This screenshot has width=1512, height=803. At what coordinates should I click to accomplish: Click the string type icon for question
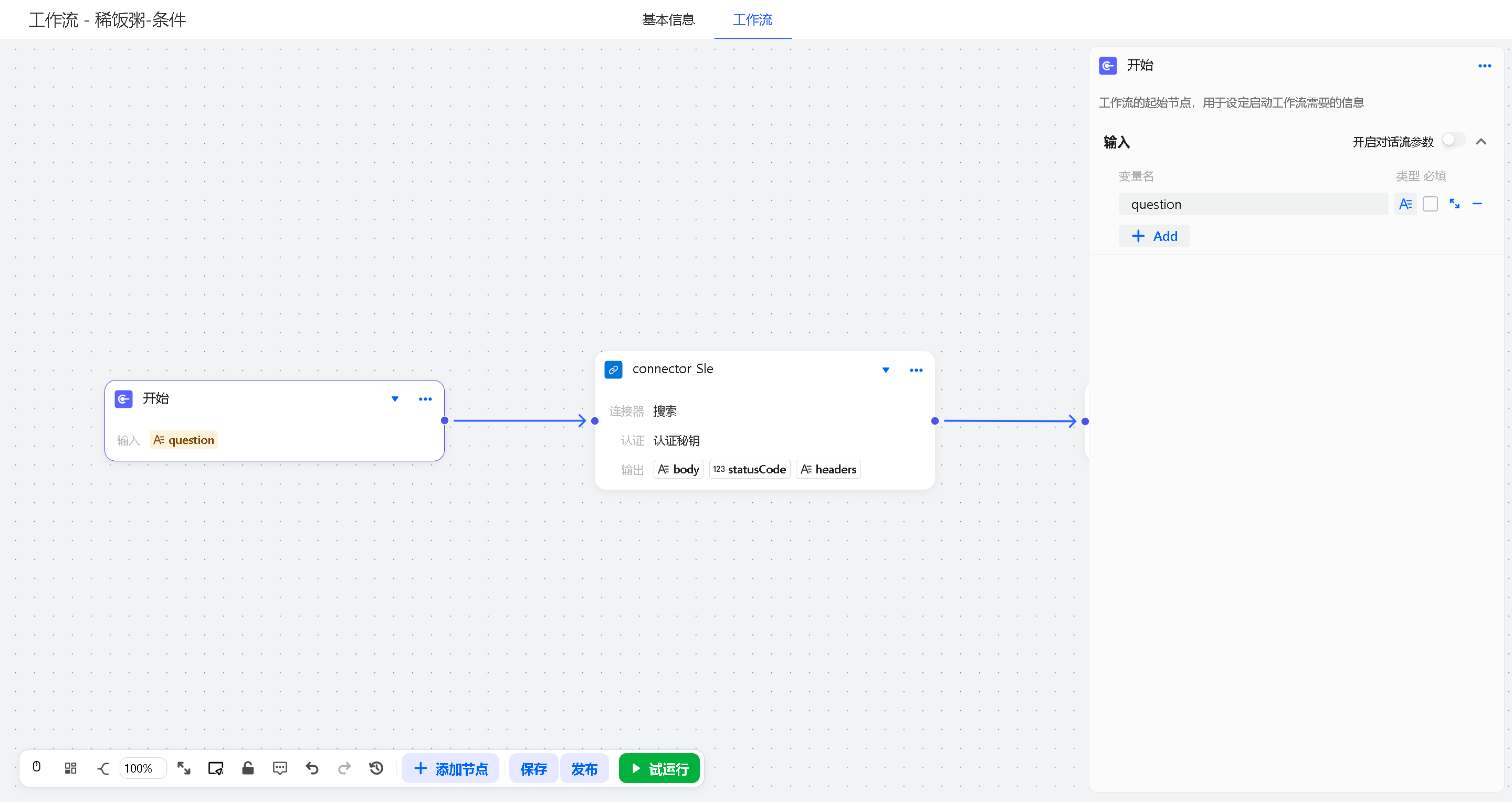[1405, 204]
